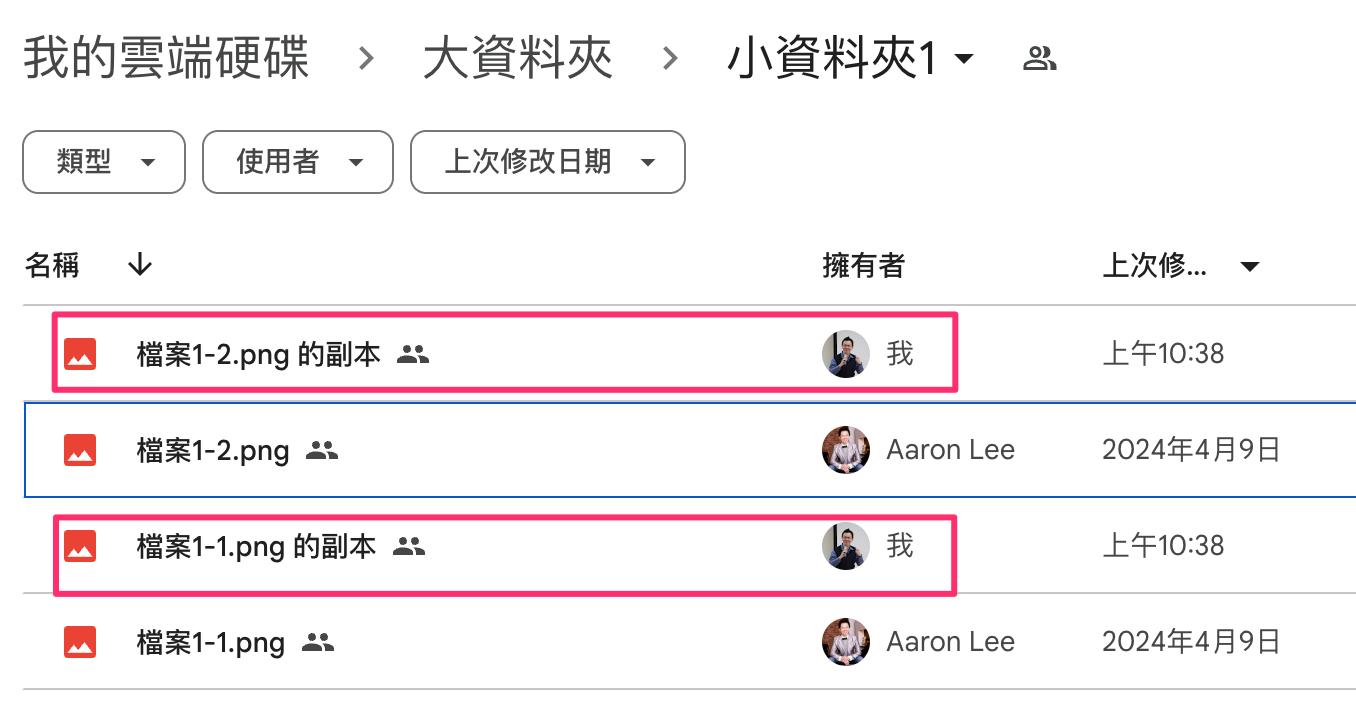Screen dimensions: 1356x706
Task: Open the last-modified column dropdown arrow
Action: tap(1249, 266)
